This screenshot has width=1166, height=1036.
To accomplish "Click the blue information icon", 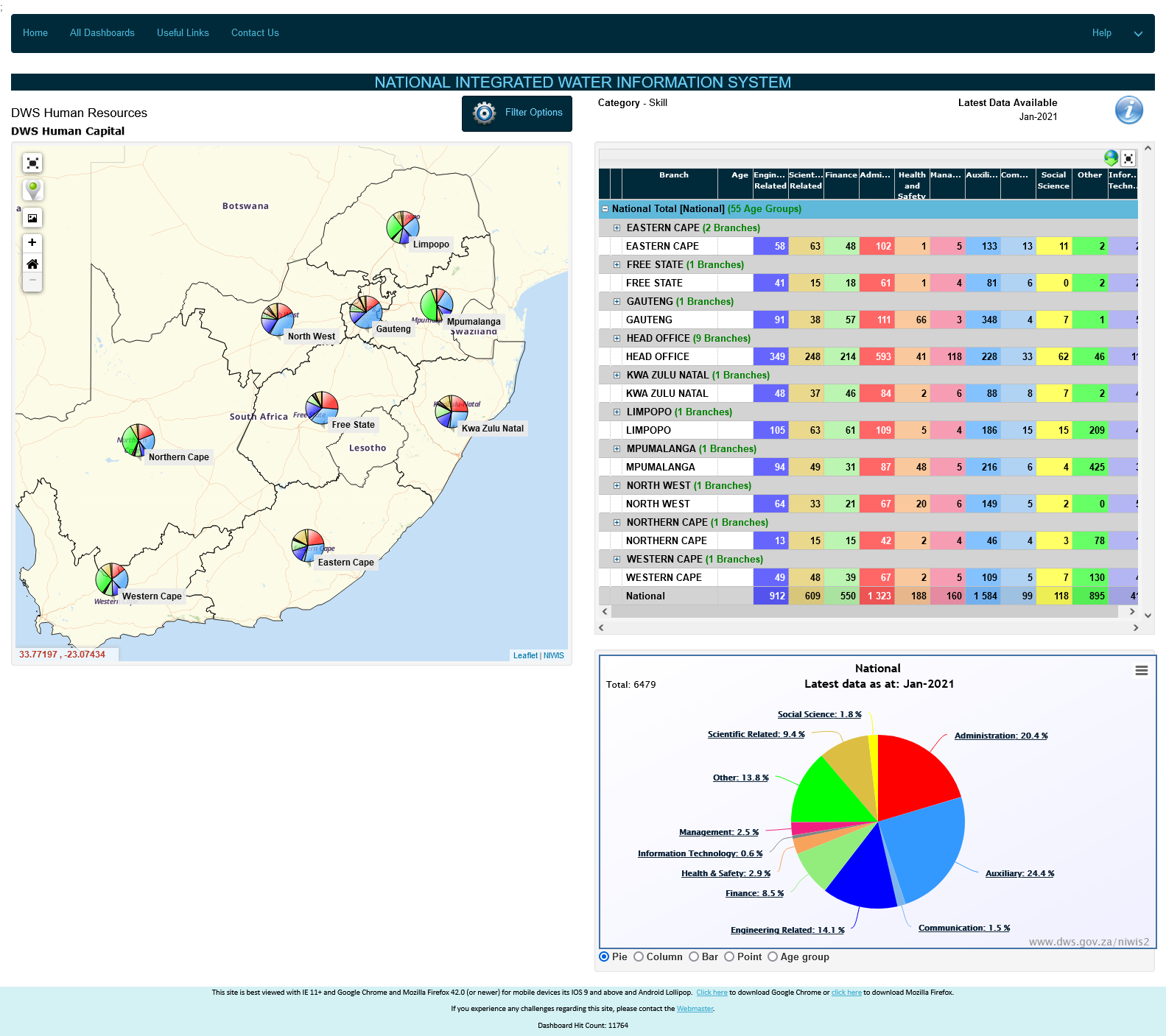I will (x=1128, y=110).
